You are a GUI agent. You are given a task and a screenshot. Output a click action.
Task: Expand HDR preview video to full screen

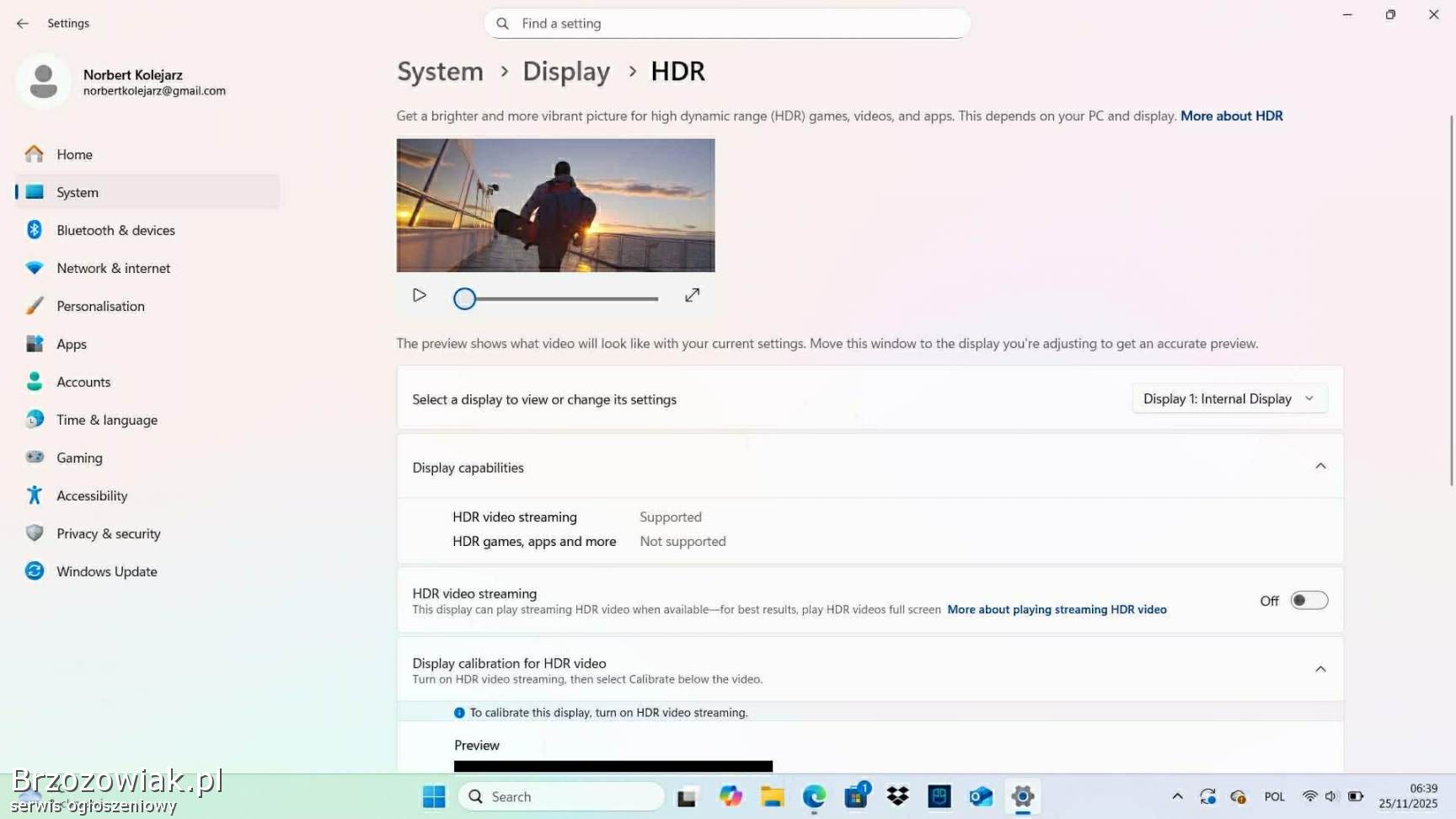692,296
